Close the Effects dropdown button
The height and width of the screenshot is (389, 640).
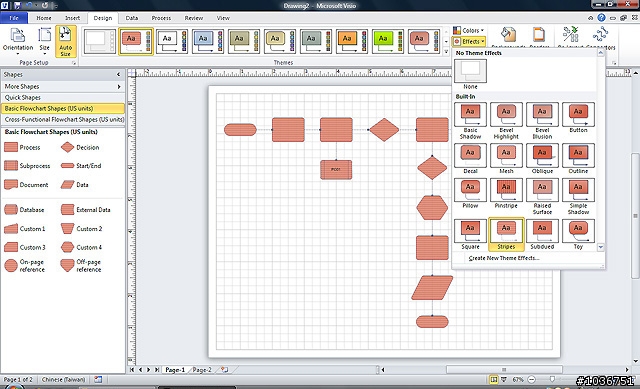click(x=469, y=41)
